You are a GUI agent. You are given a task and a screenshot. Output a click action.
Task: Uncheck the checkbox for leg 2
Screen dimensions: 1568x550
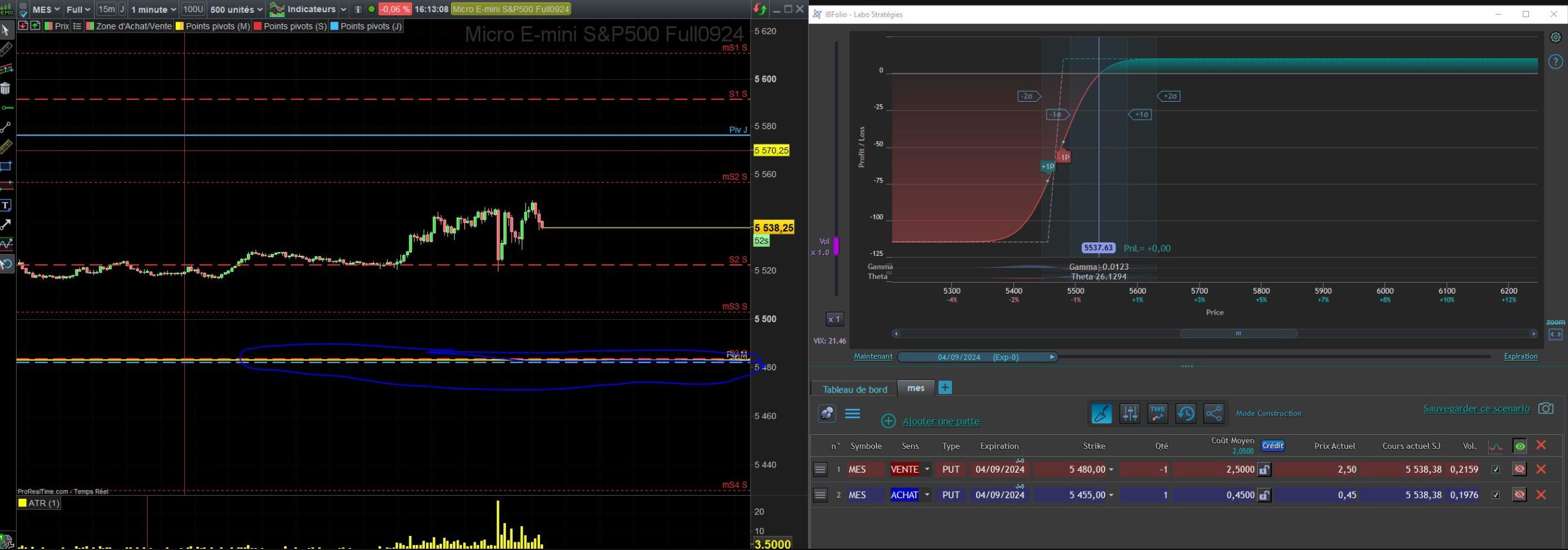1496,495
